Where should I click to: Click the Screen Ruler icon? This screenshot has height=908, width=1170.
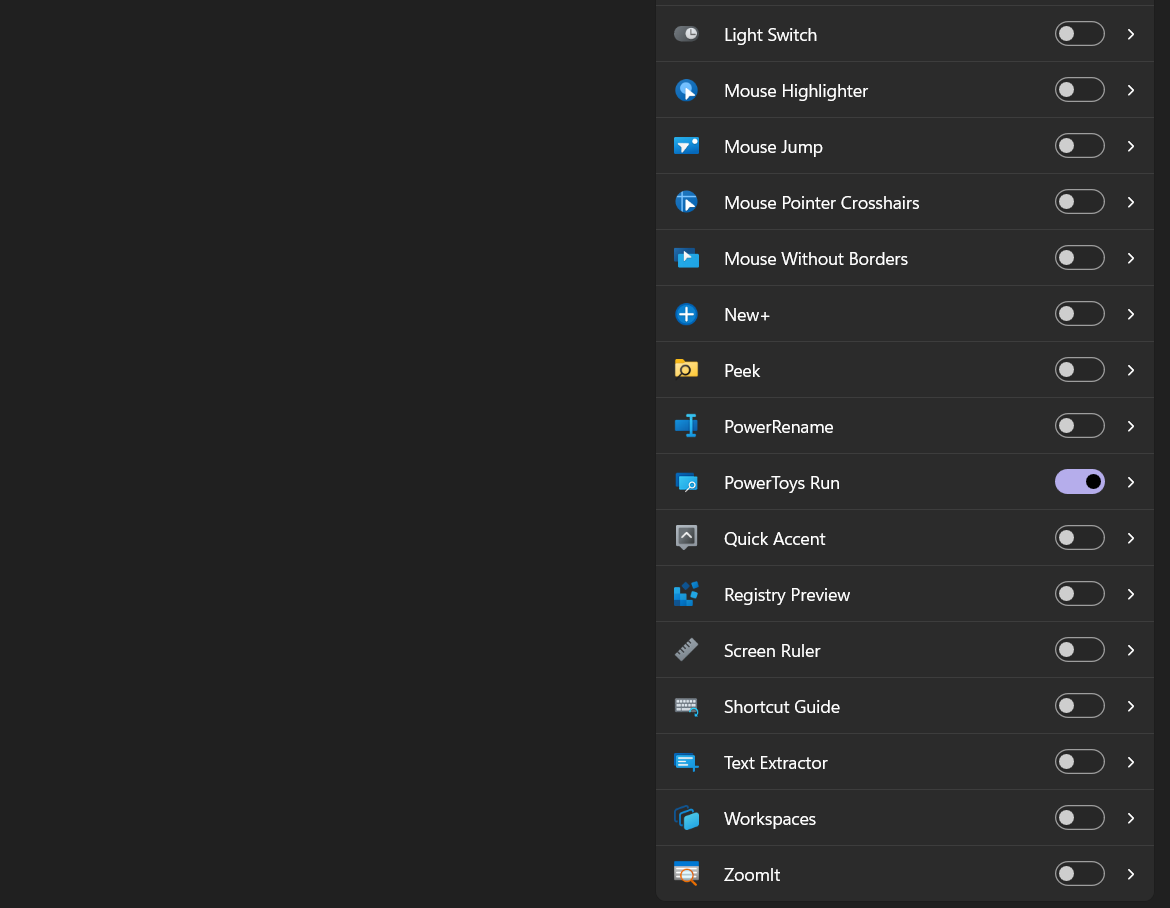pos(686,650)
